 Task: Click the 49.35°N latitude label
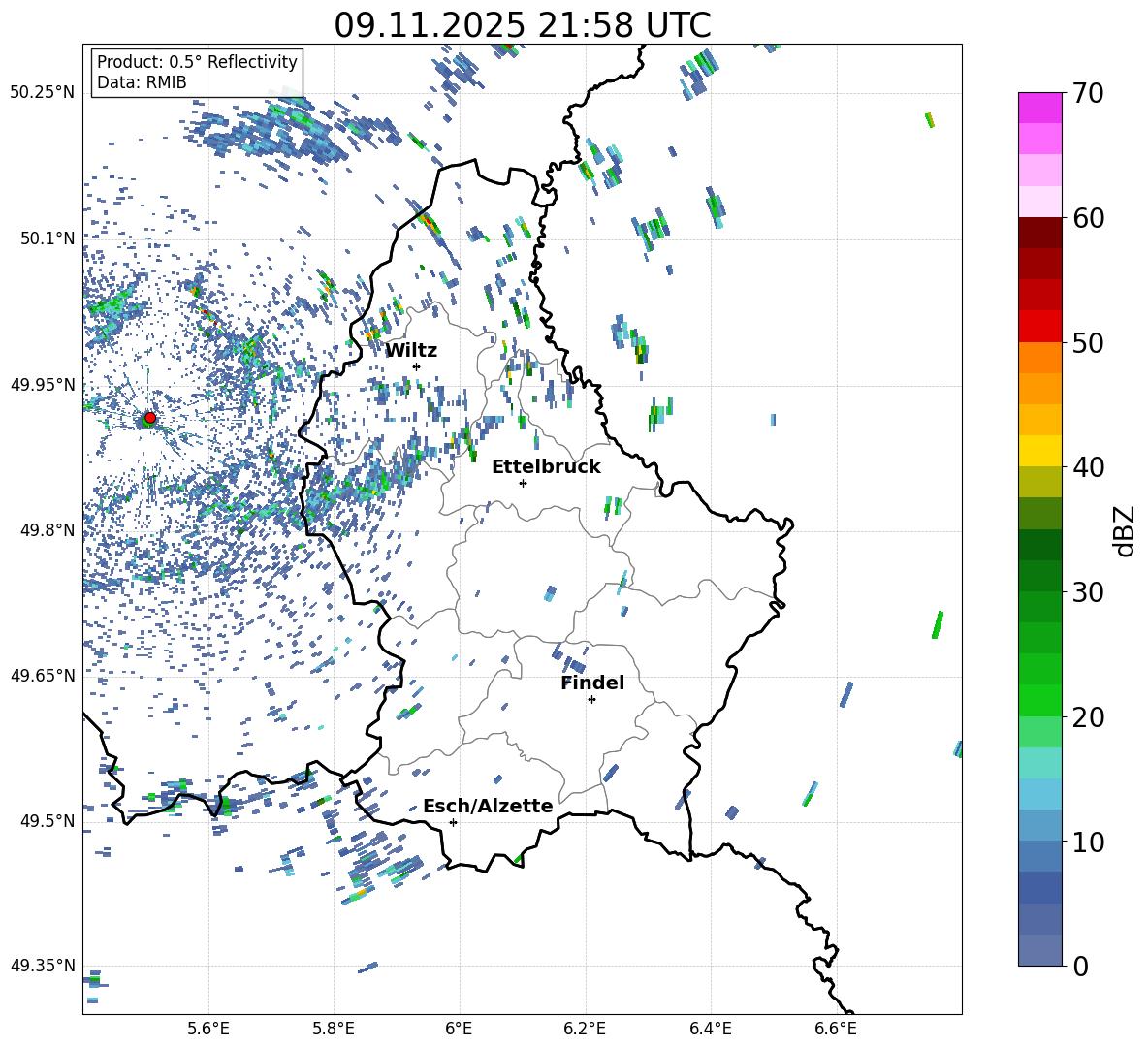[x=43, y=966]
